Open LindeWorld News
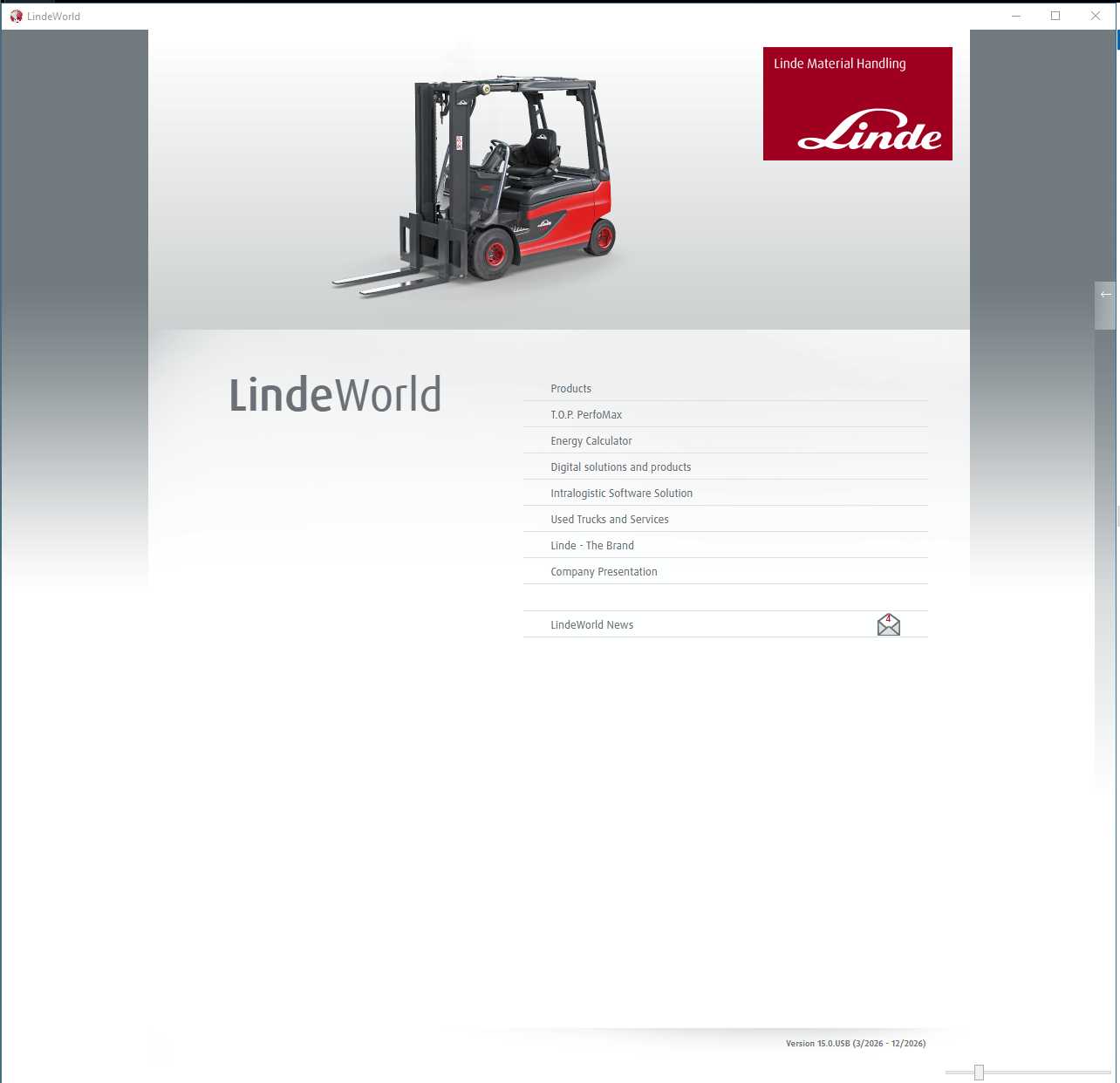This screenshot has width=1120, height=1083. click(725, 624)
